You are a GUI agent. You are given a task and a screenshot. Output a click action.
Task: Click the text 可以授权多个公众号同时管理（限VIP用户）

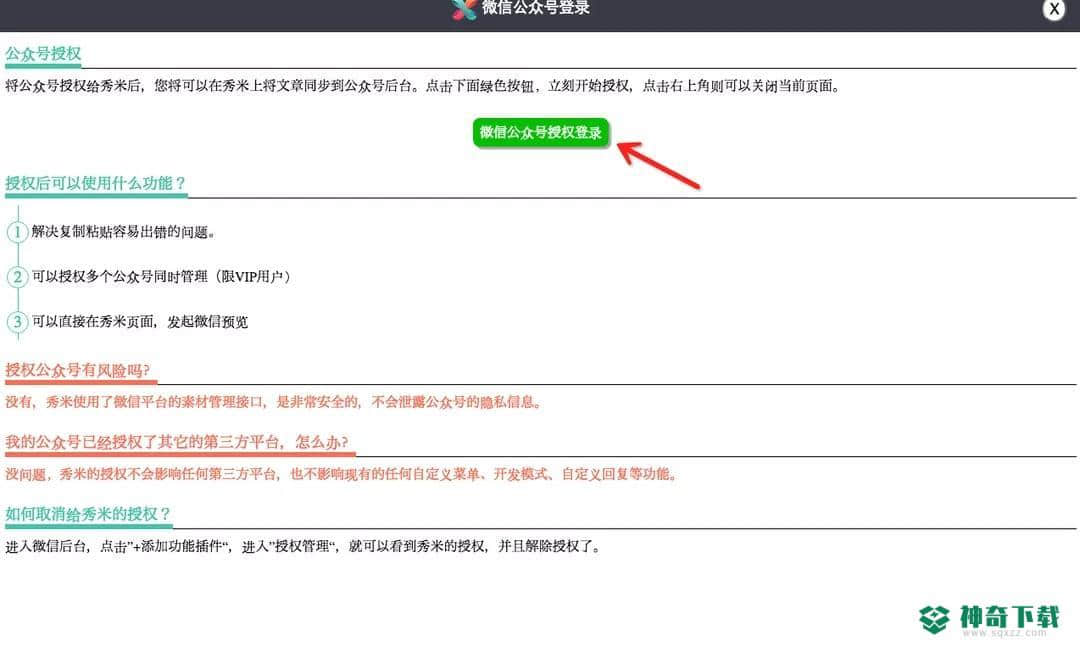tap(161, 277)
